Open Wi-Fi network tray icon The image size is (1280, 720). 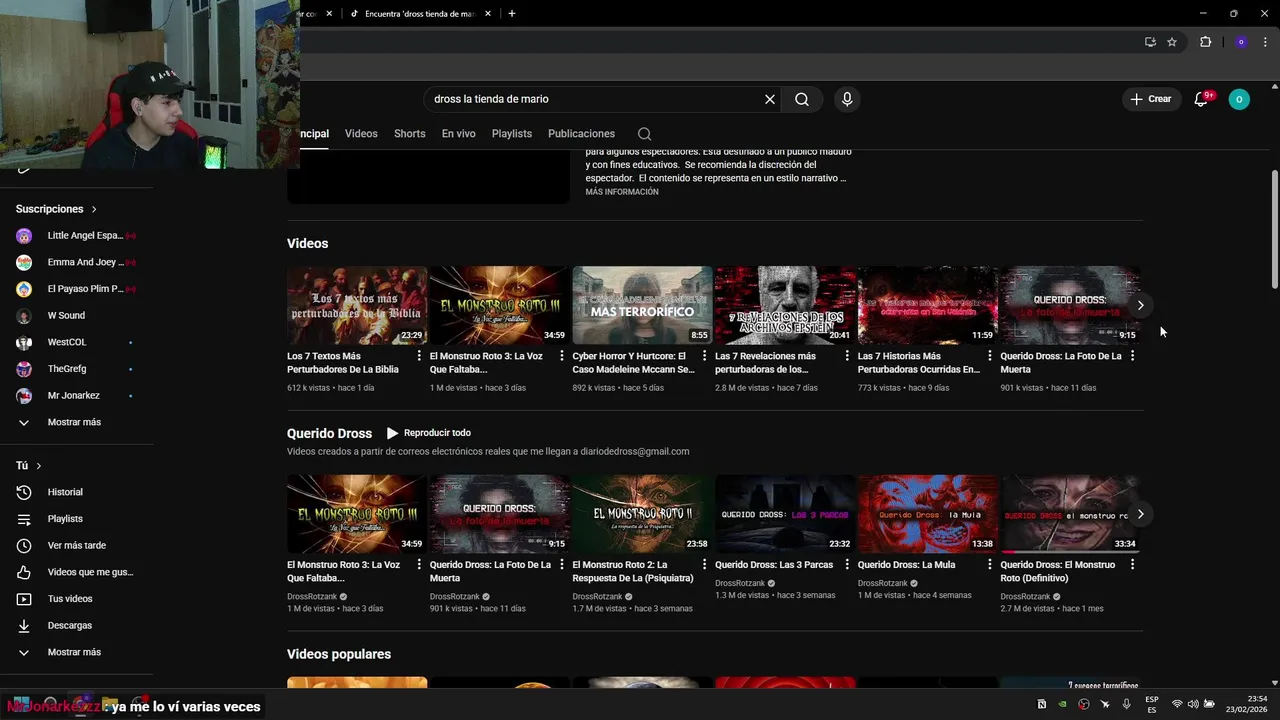1177,704
